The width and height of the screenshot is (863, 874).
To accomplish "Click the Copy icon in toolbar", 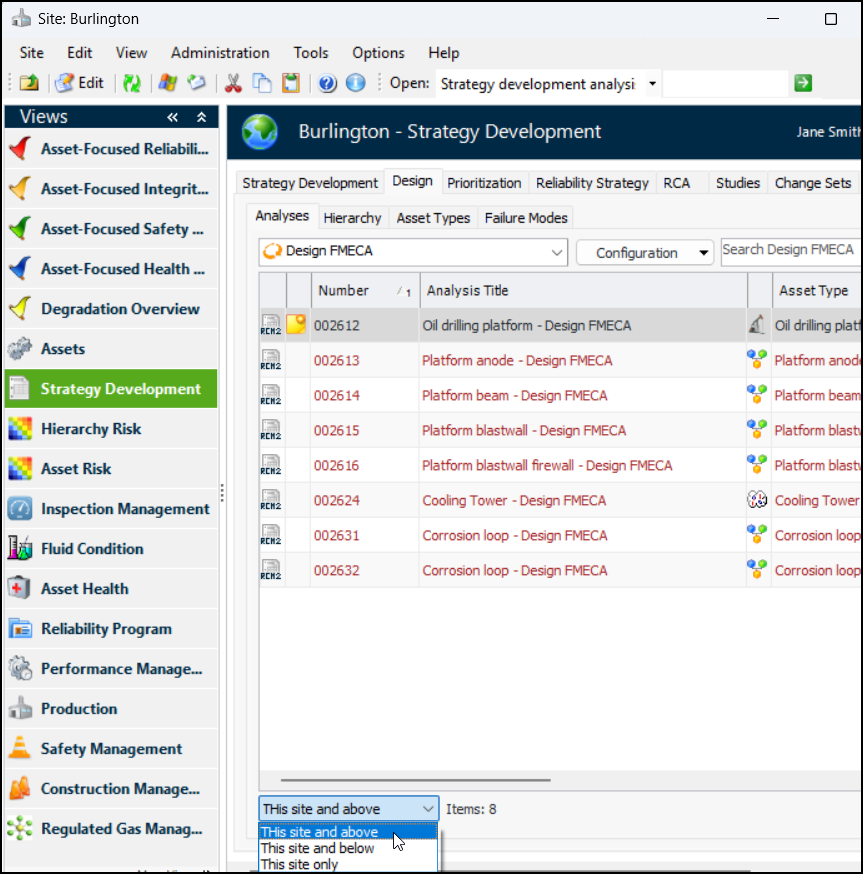I will pyautogui.click(x=261, y=84).
